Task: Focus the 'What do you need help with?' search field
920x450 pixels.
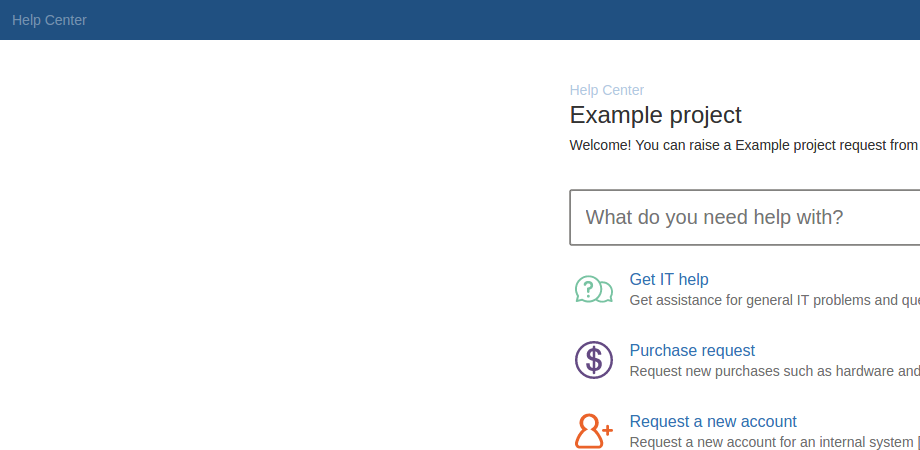Action: 745,217
